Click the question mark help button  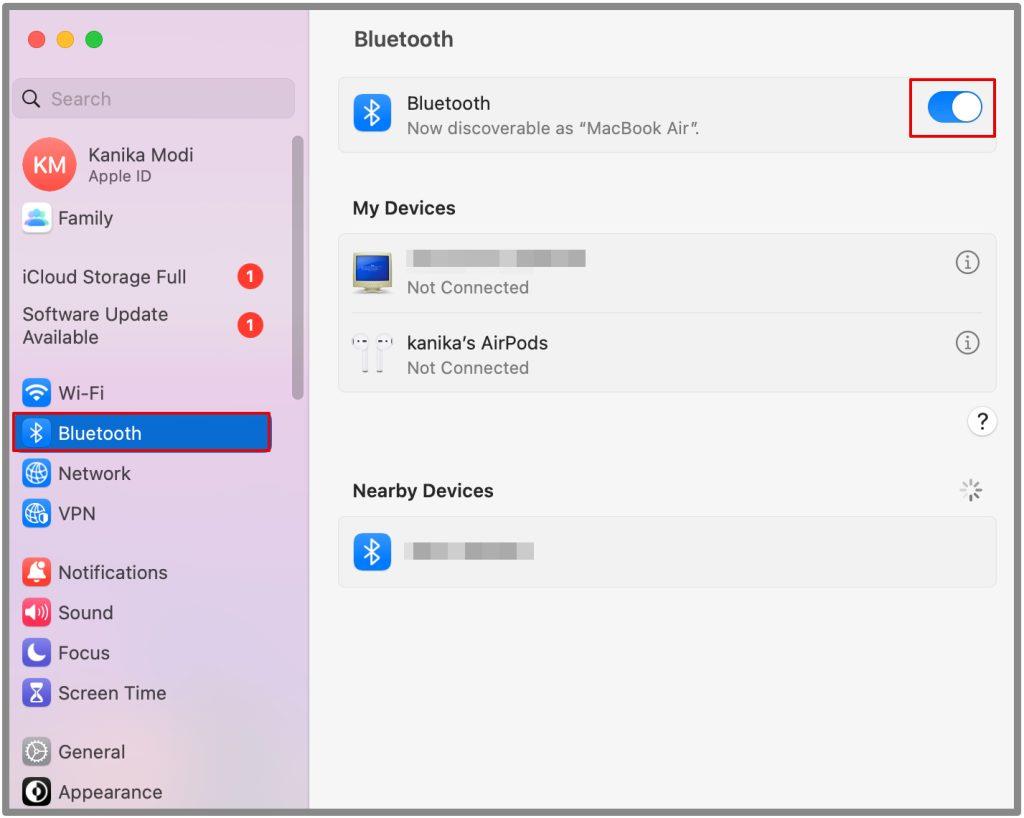click(982, 421)
